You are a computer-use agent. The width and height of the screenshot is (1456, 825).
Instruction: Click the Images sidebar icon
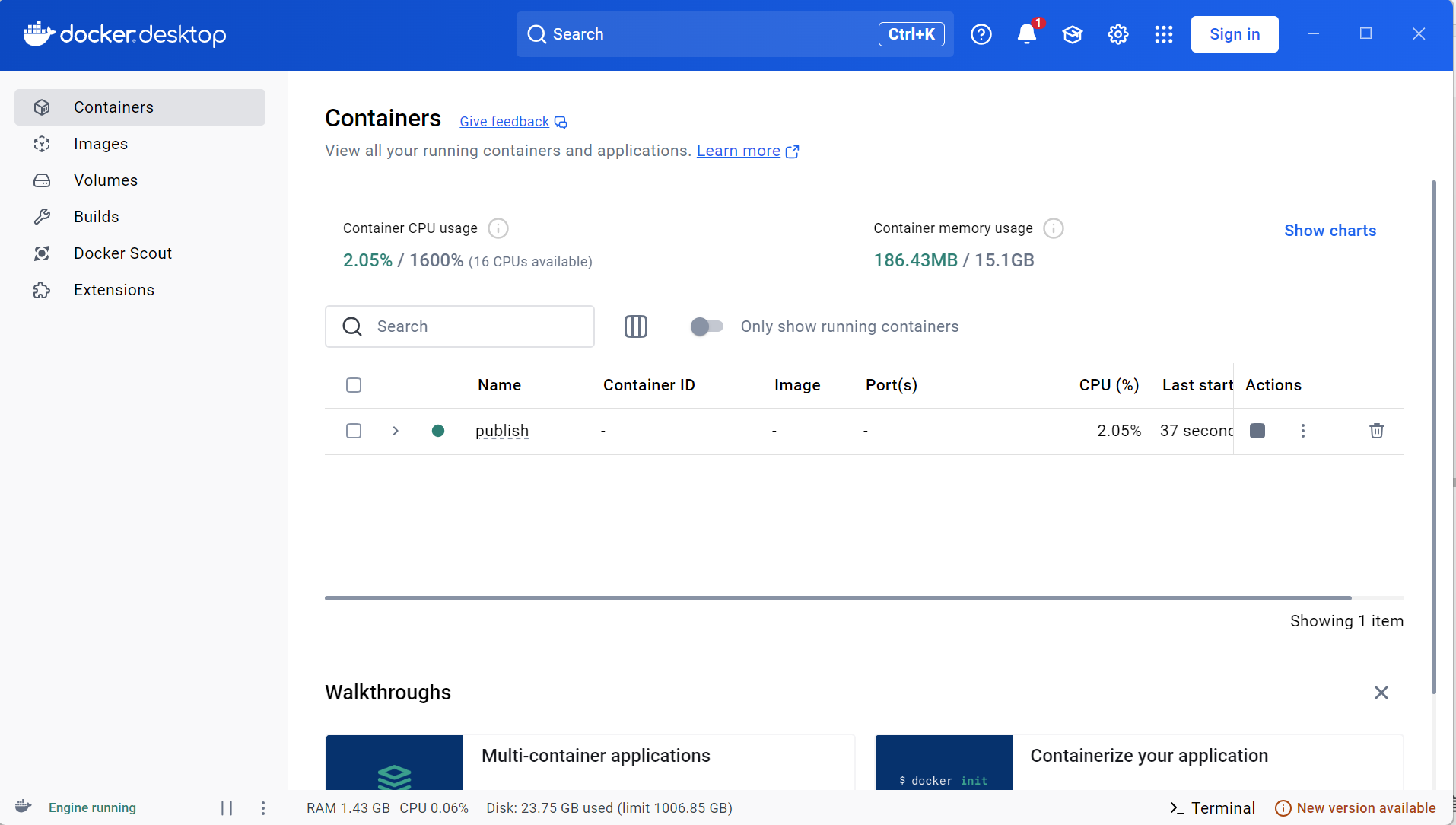pos(42,144)
